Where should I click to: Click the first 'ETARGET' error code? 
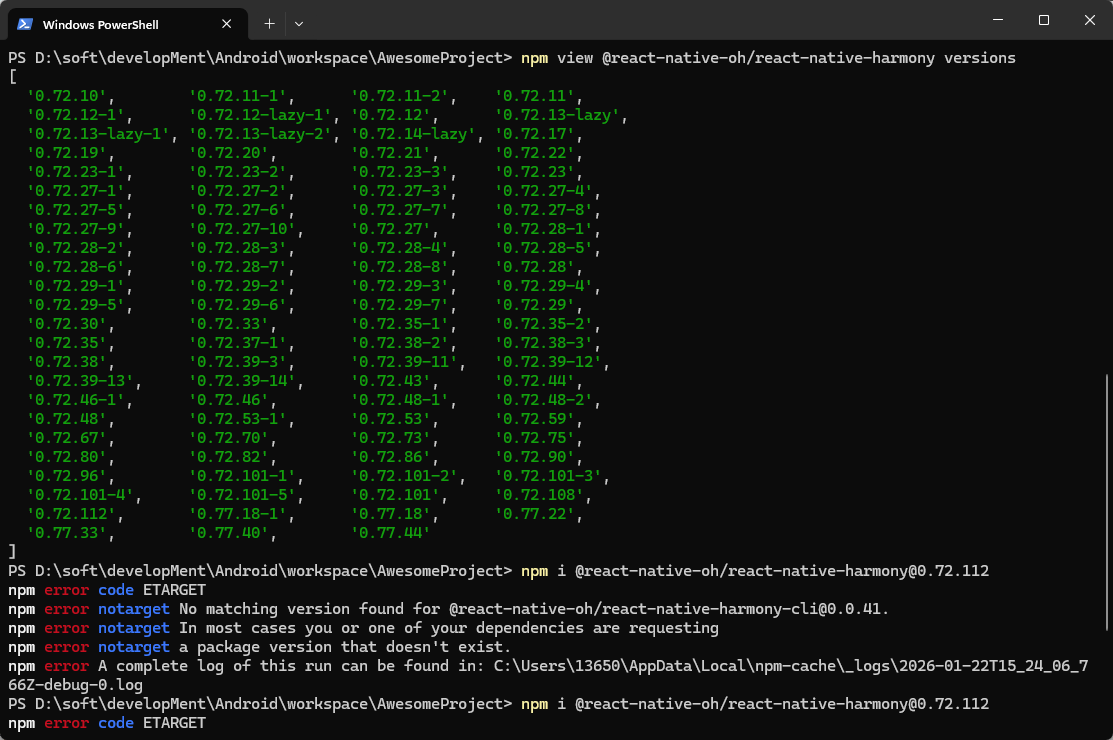[x=174, y=590]
